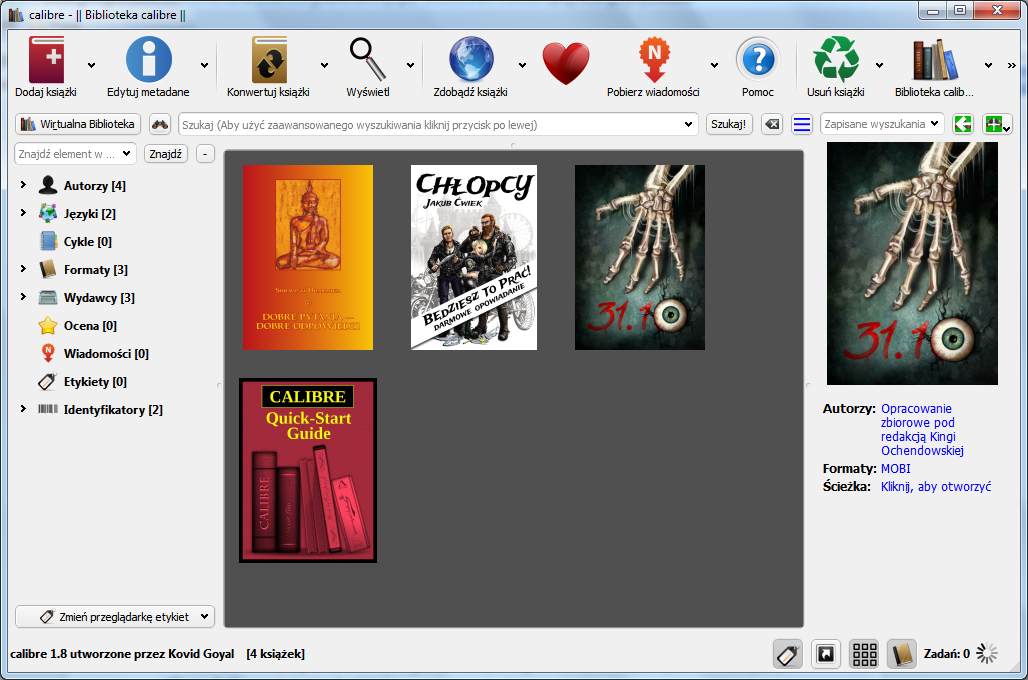The height and width of the screenshot is (680, 1028).
Task: Open dropdown arrow next to Wyświetl
Action: pyautogui.click(x=410, y=65)
